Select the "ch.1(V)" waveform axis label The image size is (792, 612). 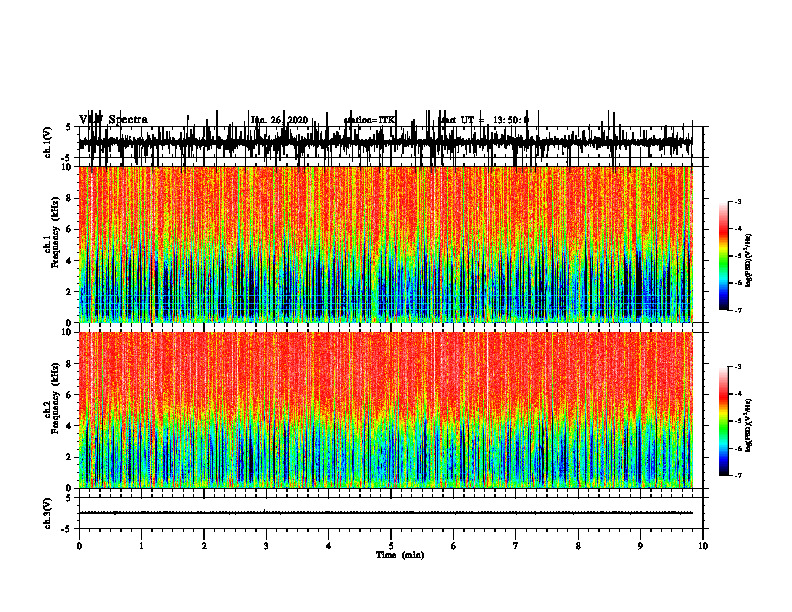point(48,142)
